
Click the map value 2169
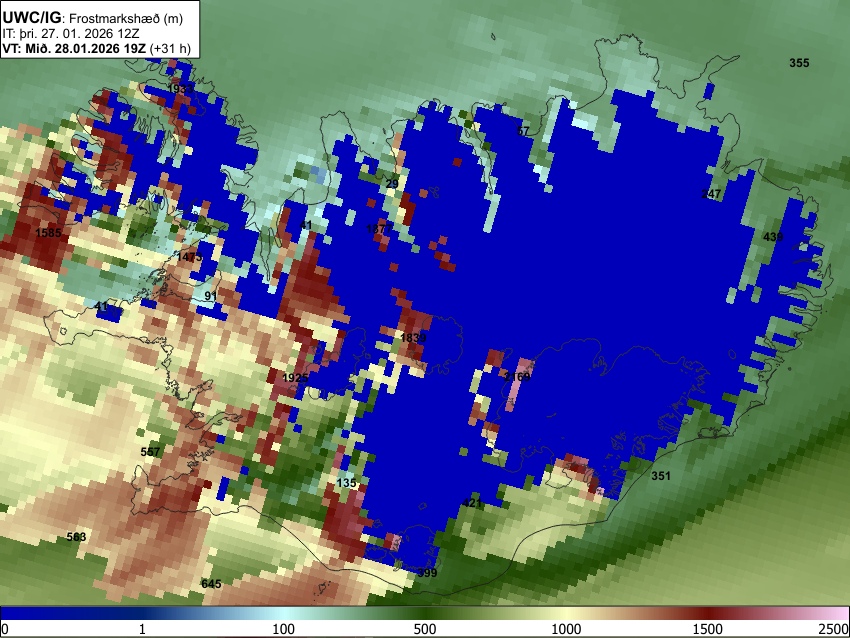pos(517,376)
